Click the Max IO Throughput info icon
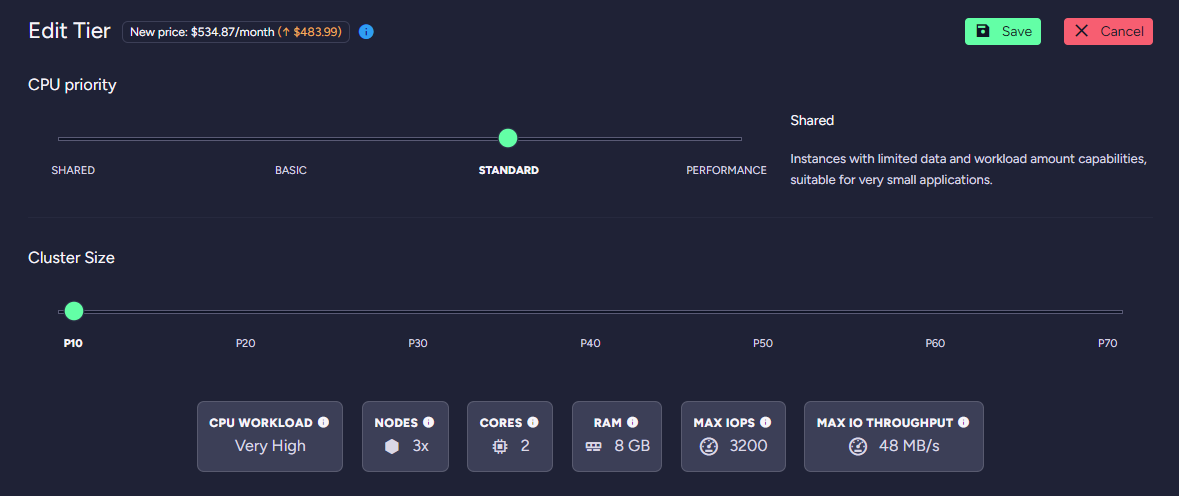Image resolution: width=1179 pixels, height=496 pixels. click(963, 422)
